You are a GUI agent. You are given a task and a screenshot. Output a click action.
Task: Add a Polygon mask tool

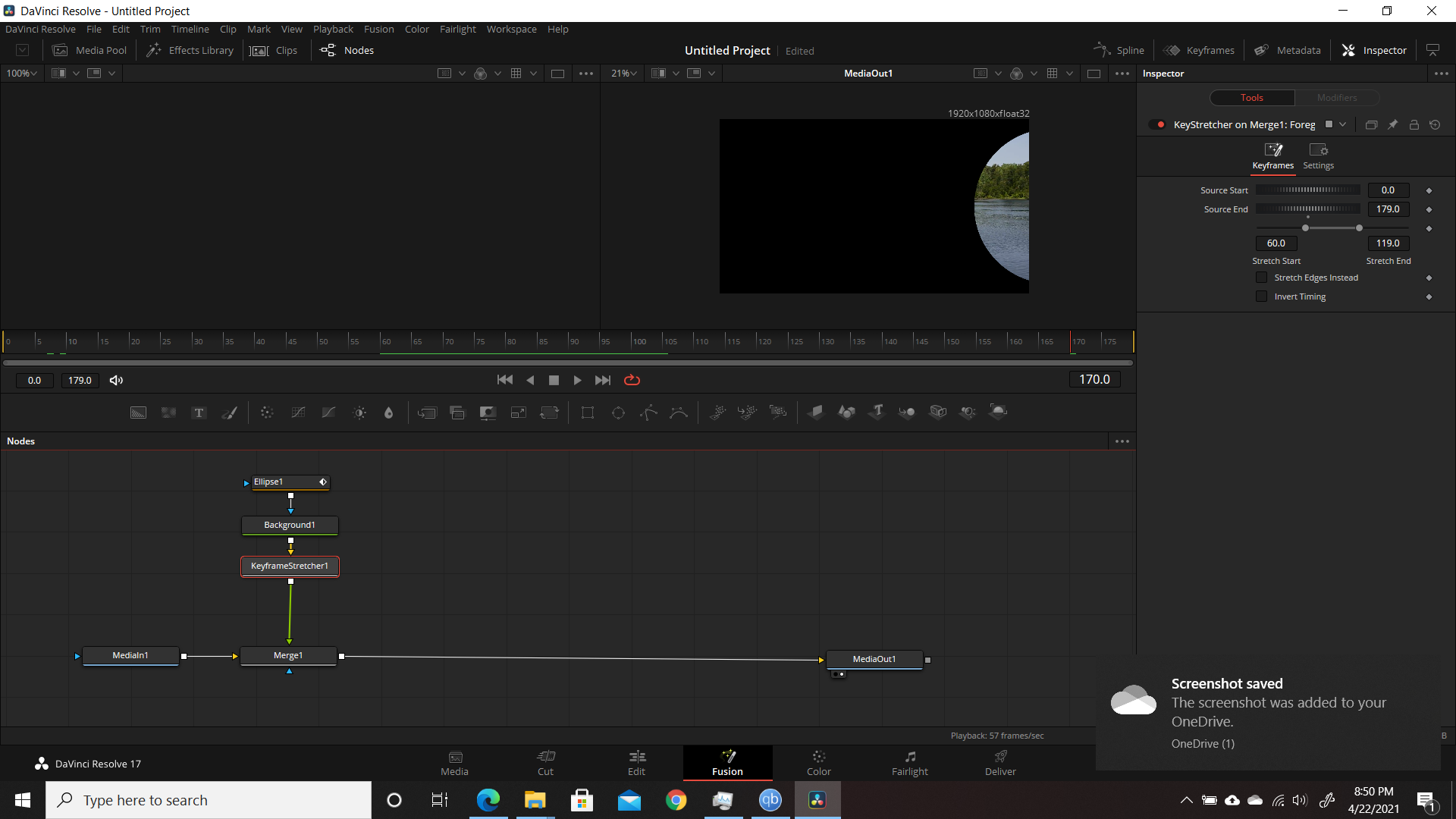648,413
